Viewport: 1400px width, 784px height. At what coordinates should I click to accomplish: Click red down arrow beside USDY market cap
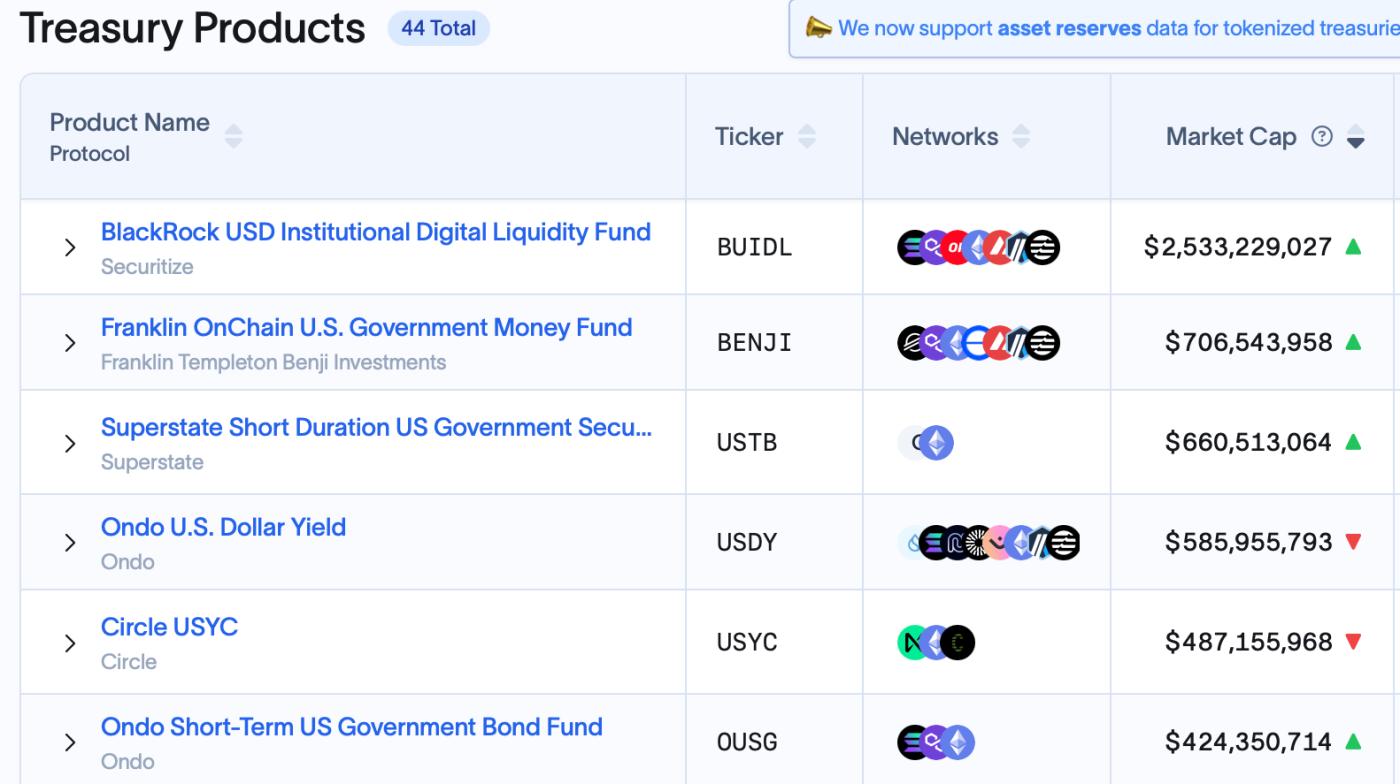tap(1353, 542)
